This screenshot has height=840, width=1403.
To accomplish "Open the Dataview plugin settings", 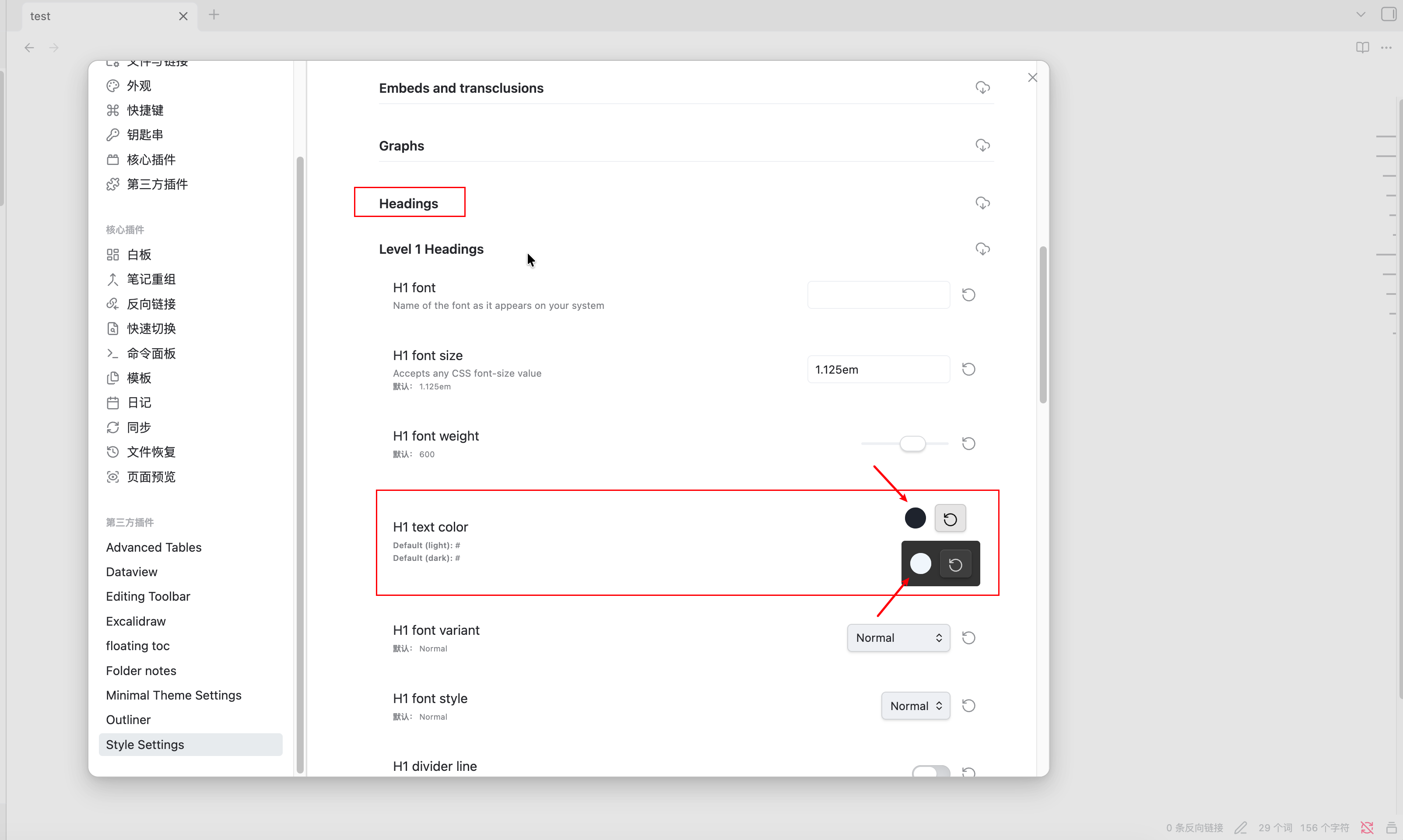I will 131,572.
